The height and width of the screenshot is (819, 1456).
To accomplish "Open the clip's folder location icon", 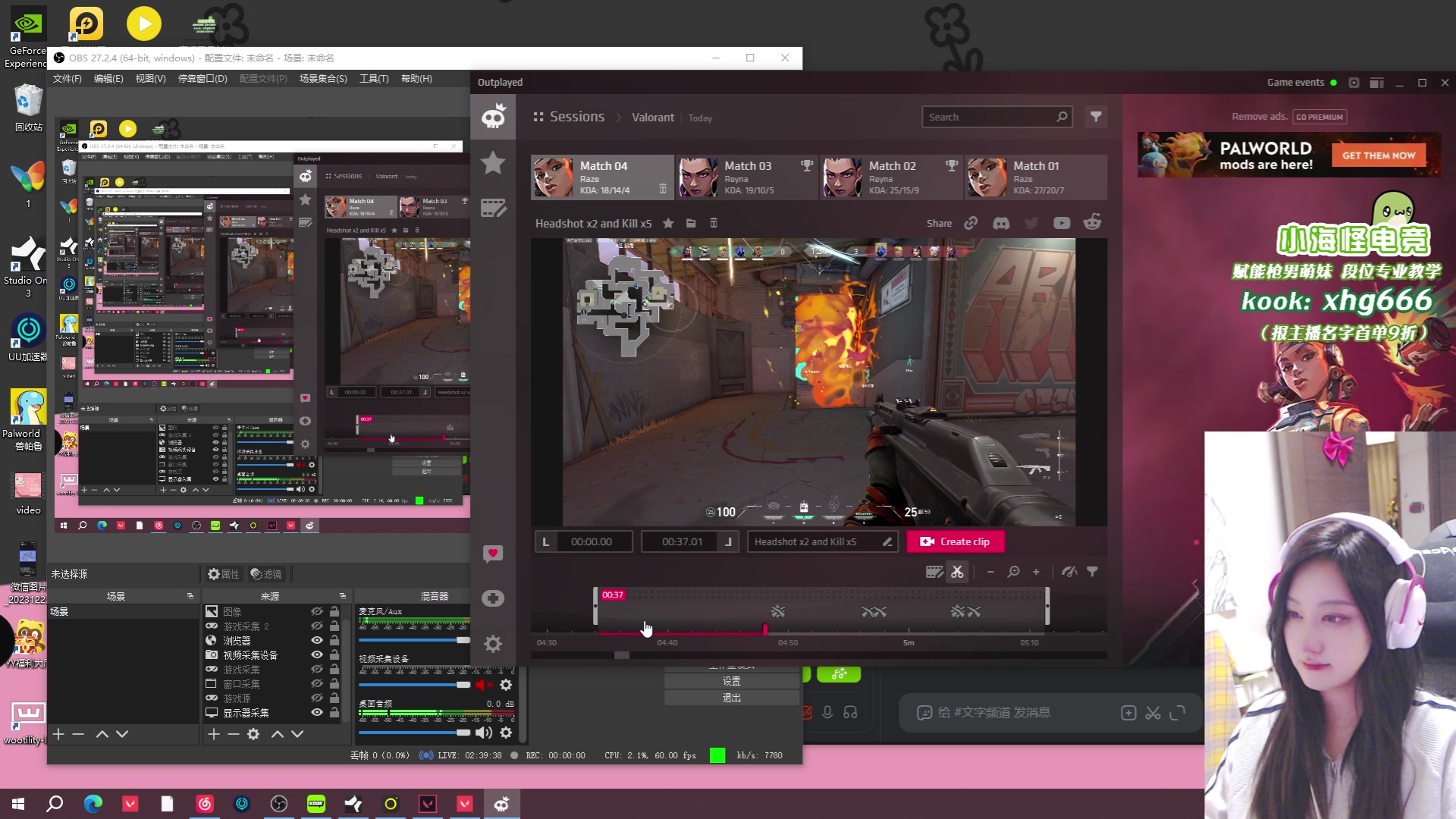I will tap(691, 223).
